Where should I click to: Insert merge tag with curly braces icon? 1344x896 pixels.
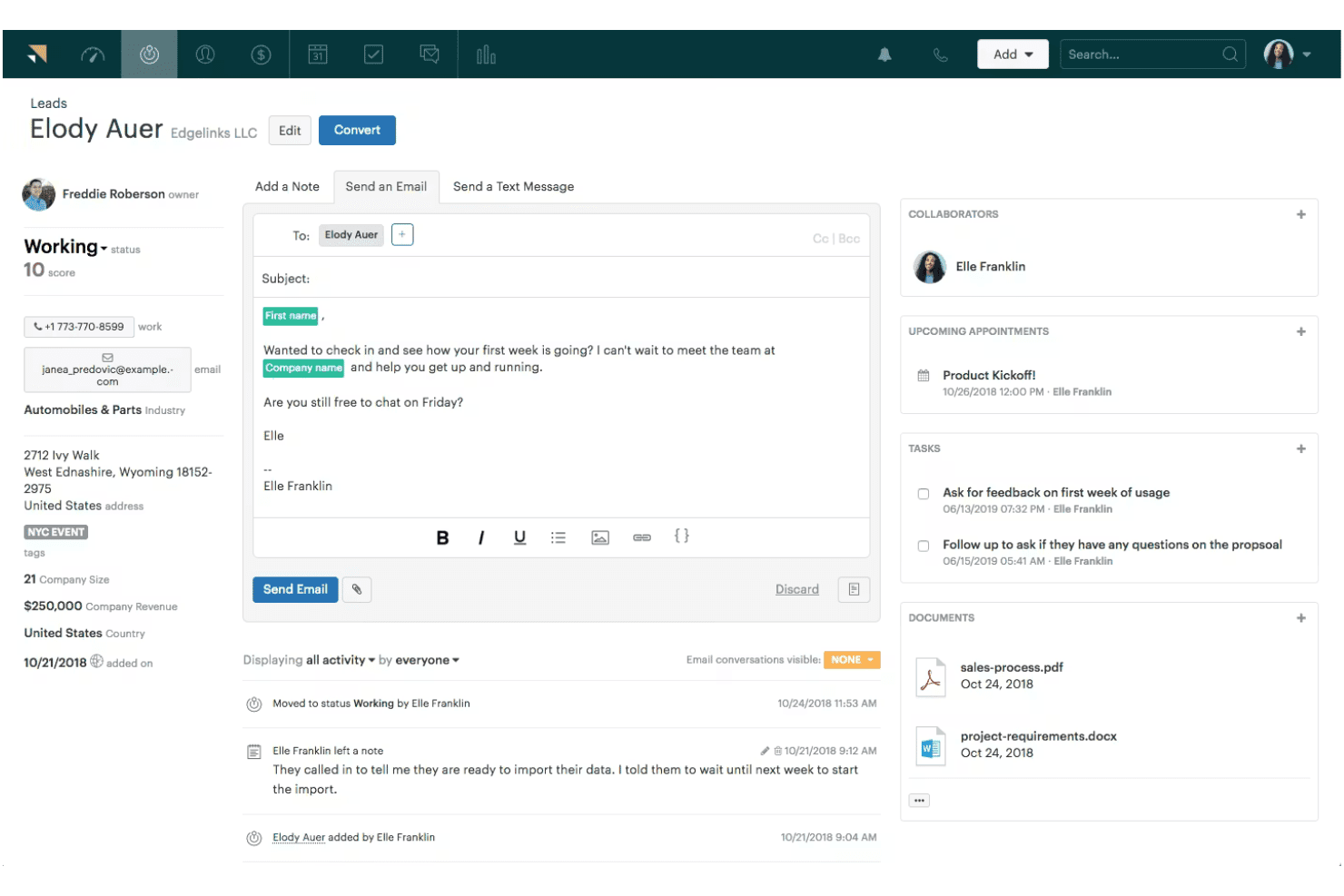[682, 536]
